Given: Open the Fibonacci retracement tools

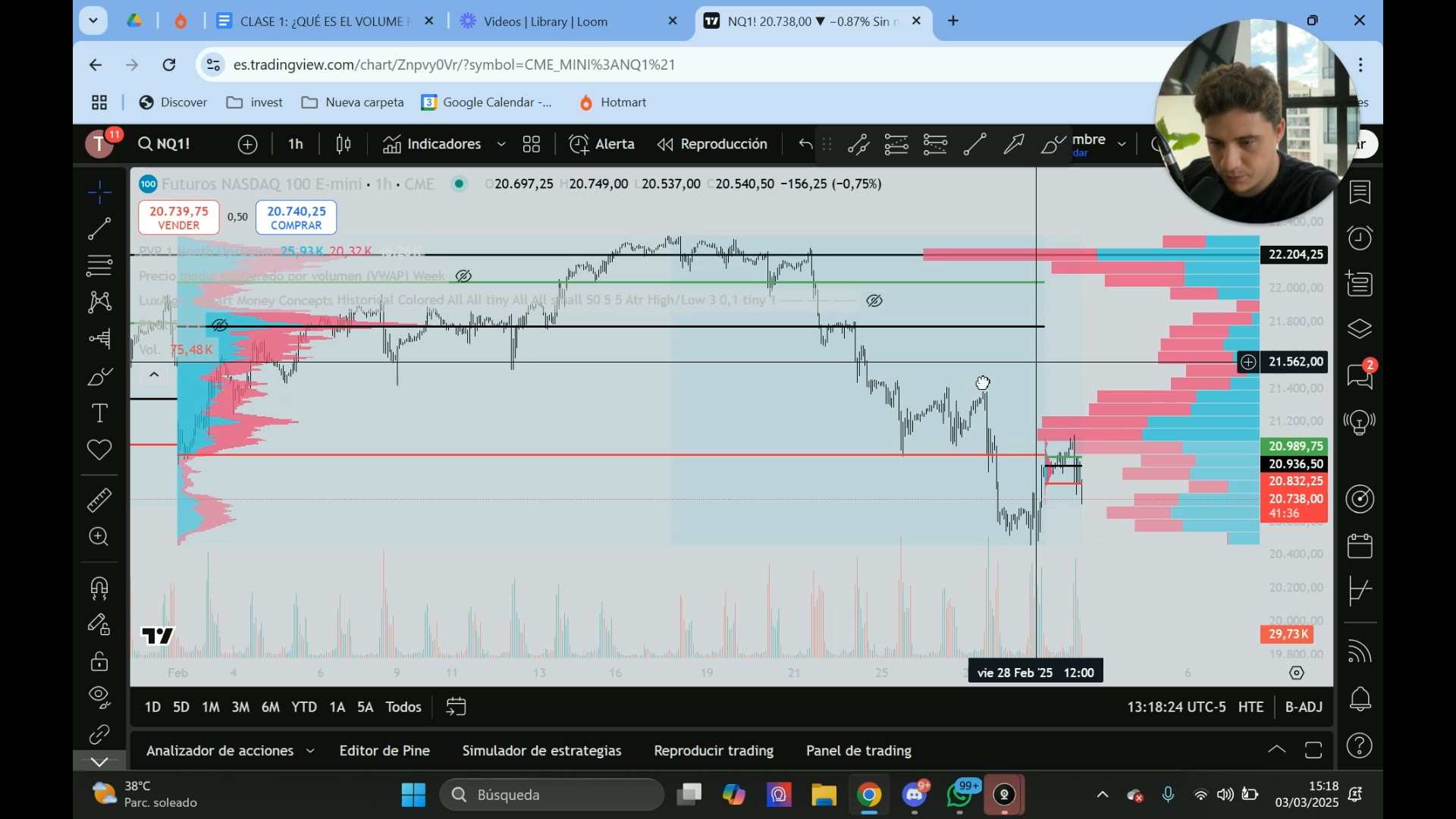Looking at the screenshot, I should [99, 265].
